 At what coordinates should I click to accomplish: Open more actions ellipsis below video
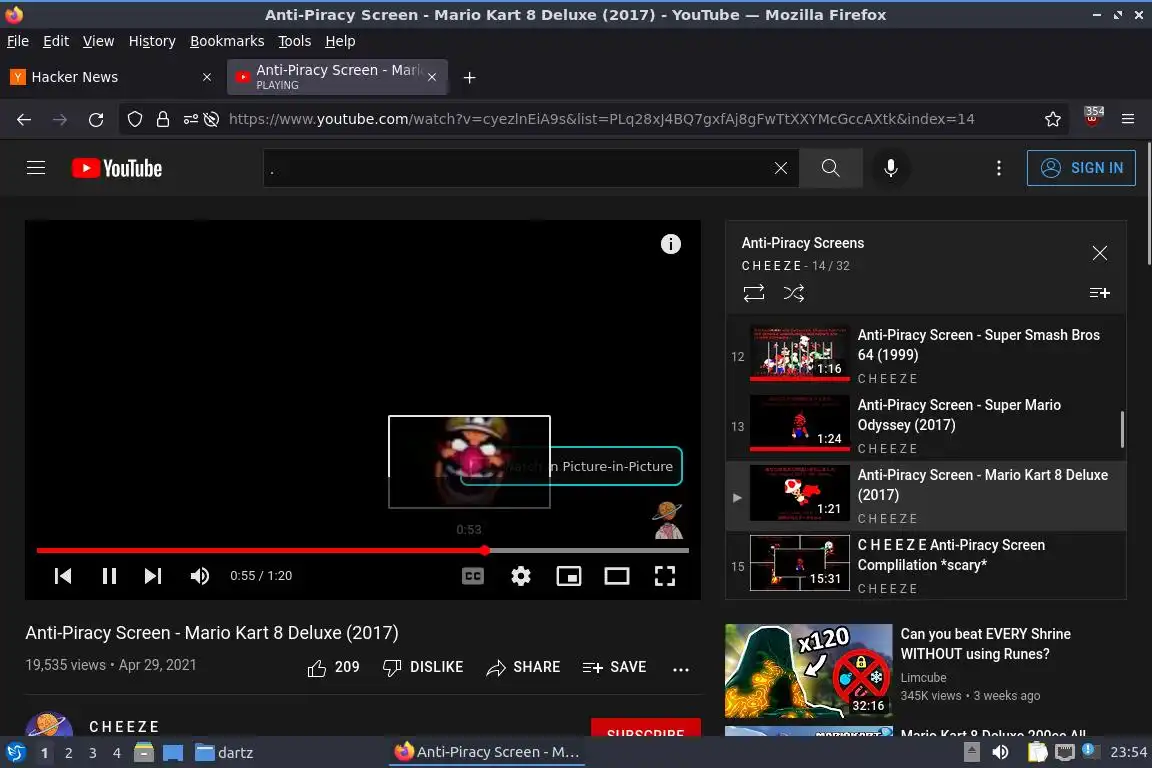point(681,669)
